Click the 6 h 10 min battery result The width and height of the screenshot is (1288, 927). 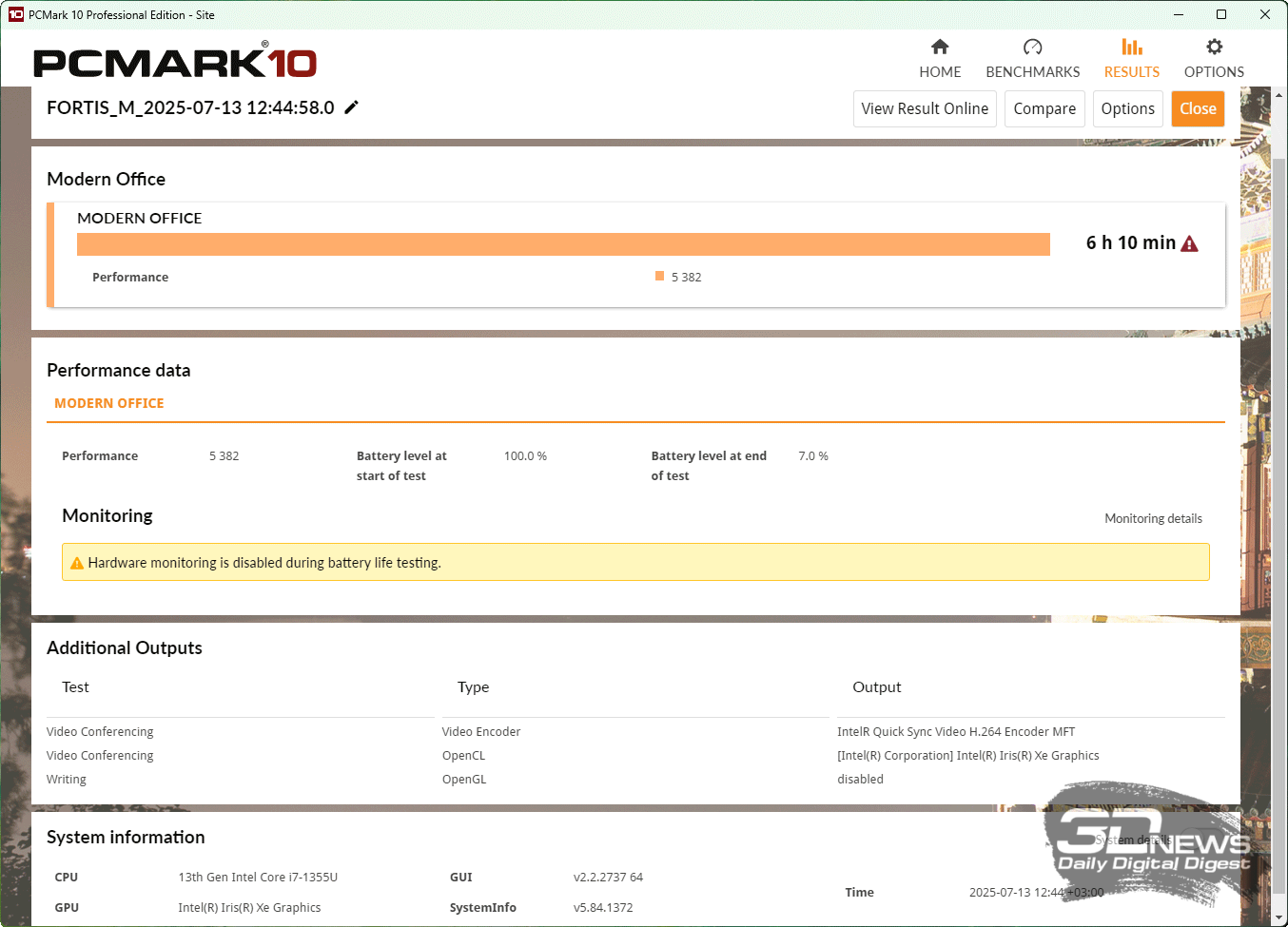tap(1131, 242)
